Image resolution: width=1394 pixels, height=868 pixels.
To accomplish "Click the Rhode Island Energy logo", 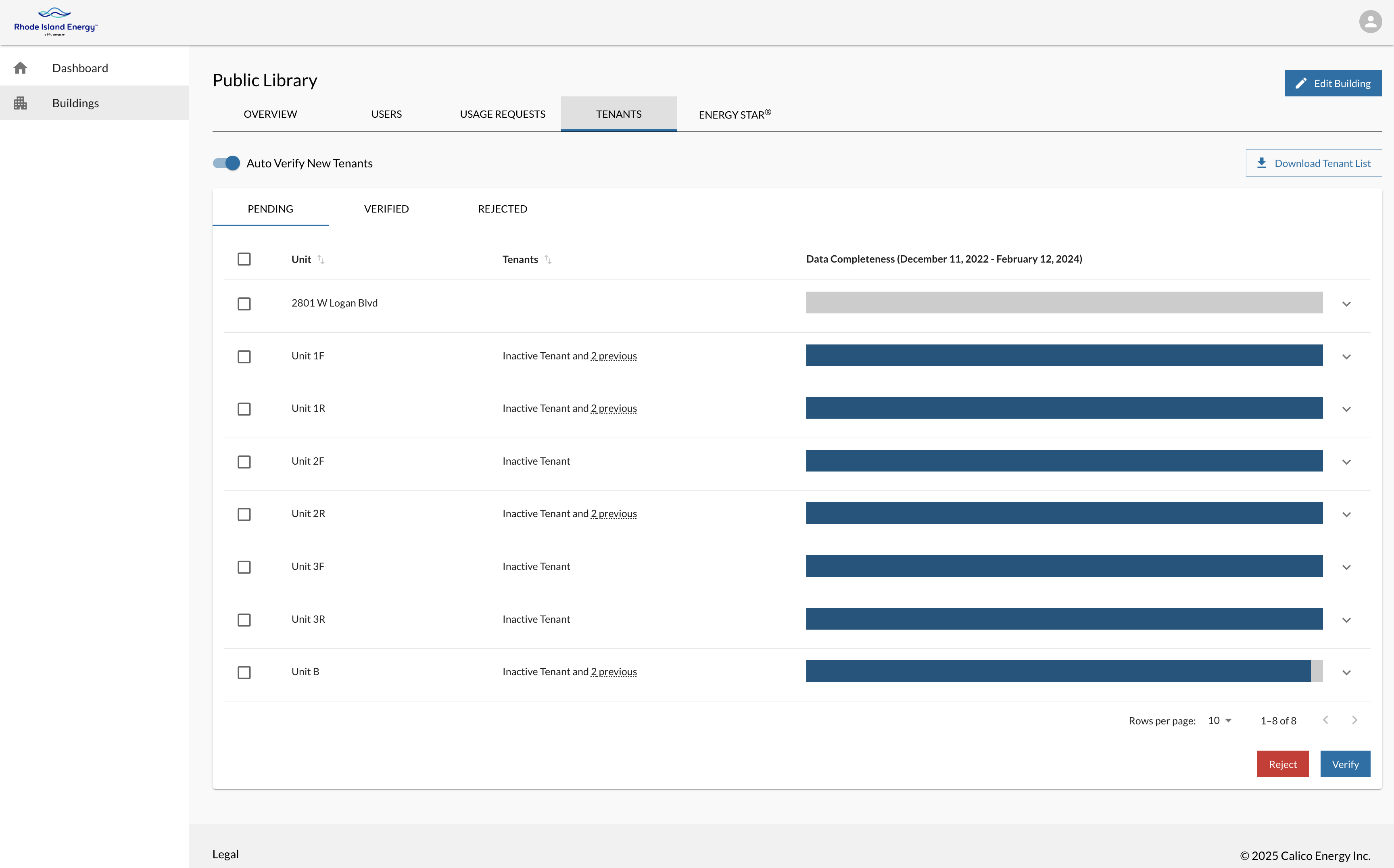I will click(56, 22).
